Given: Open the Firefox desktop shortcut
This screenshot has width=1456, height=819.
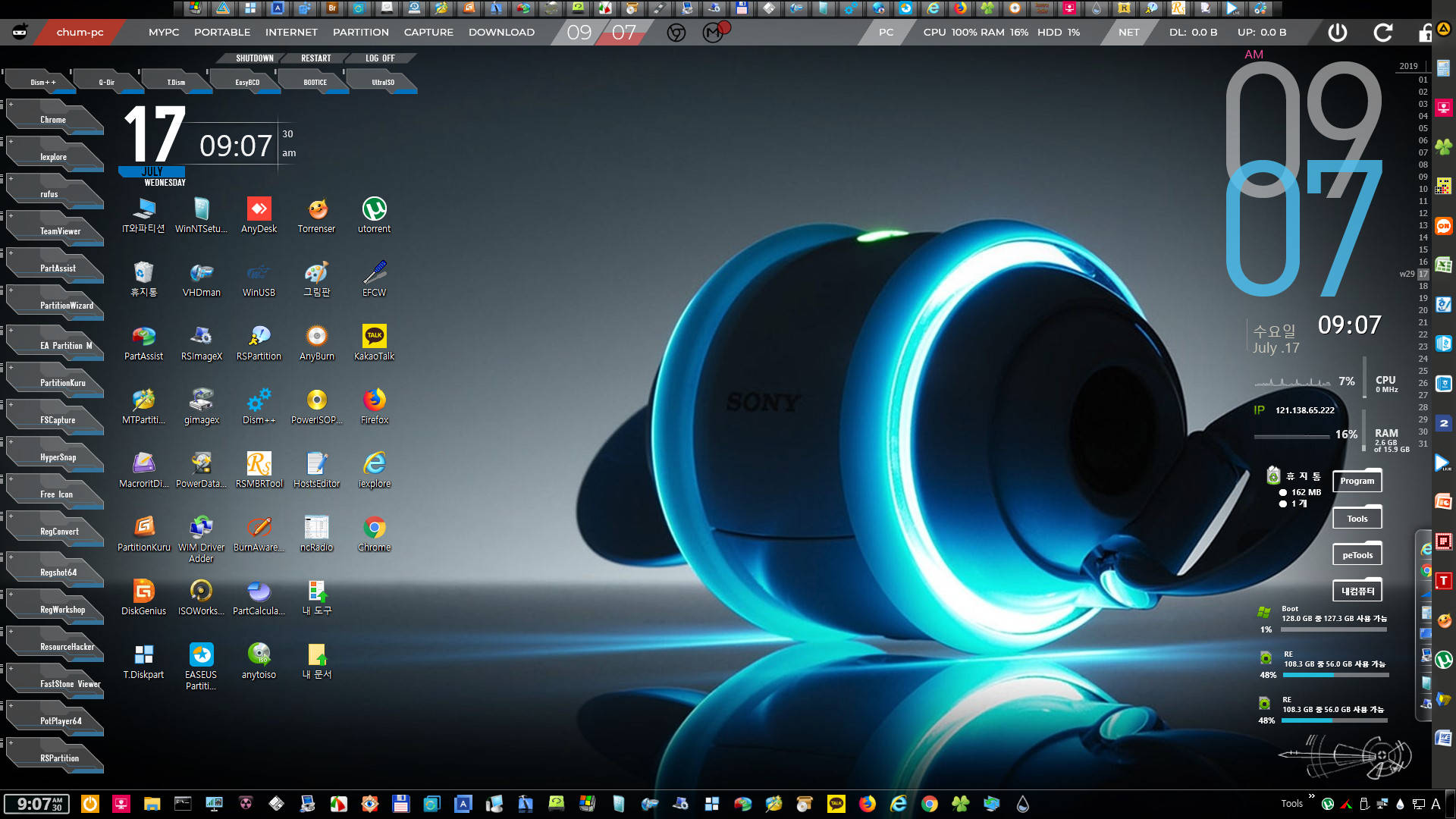Looking at the screenshot, I should 374,406.
